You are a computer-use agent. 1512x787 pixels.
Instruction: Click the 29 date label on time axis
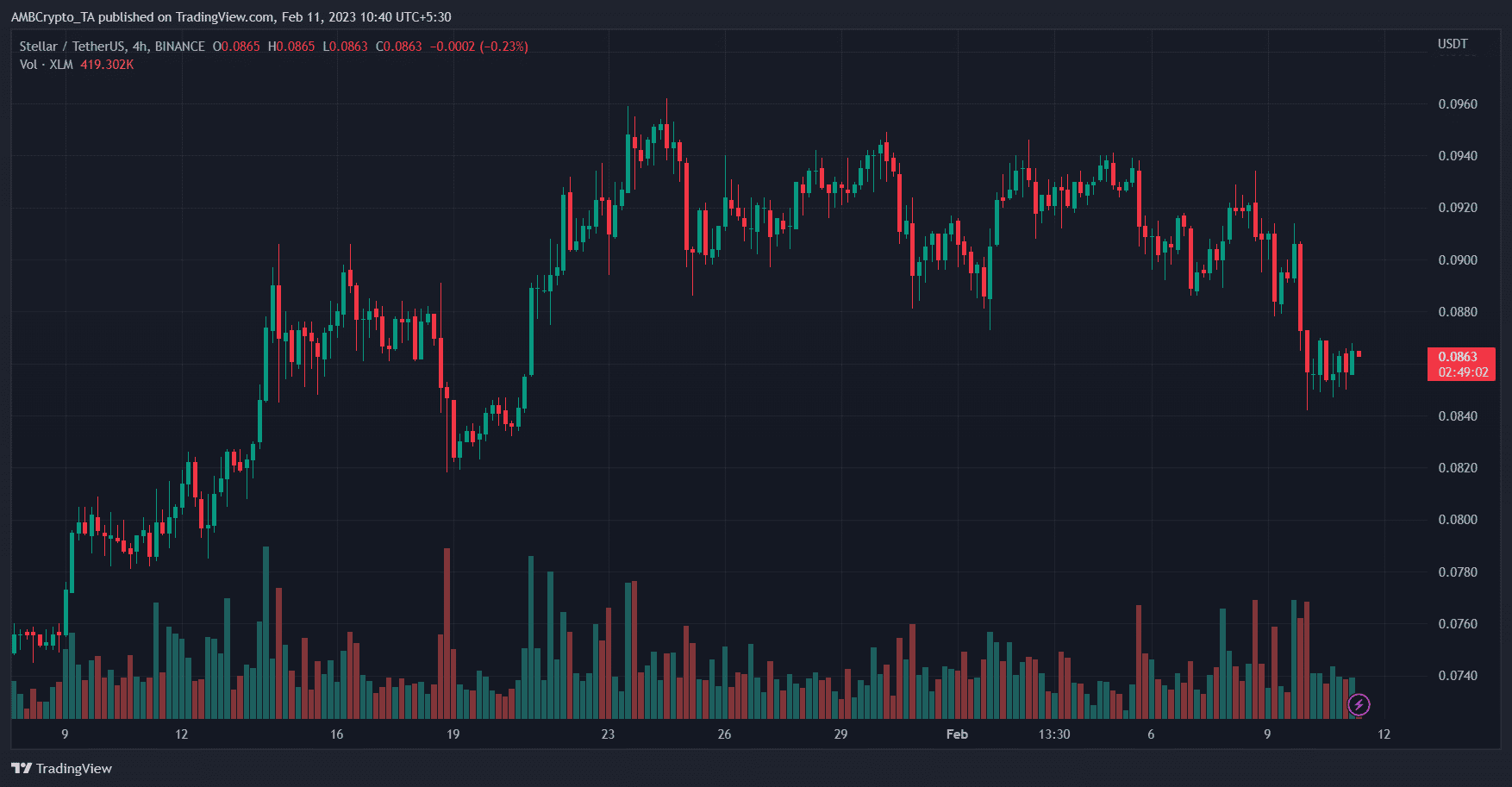[840, 734]
